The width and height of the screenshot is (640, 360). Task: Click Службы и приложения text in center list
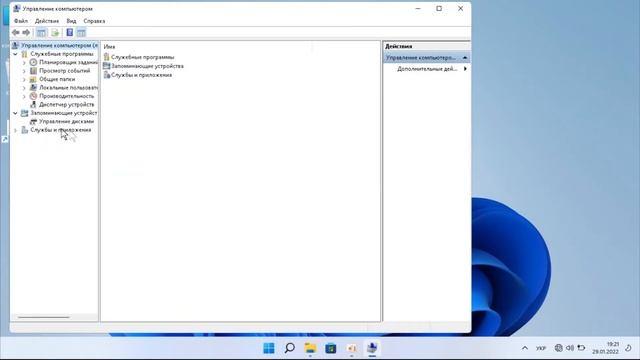point(142,75)
